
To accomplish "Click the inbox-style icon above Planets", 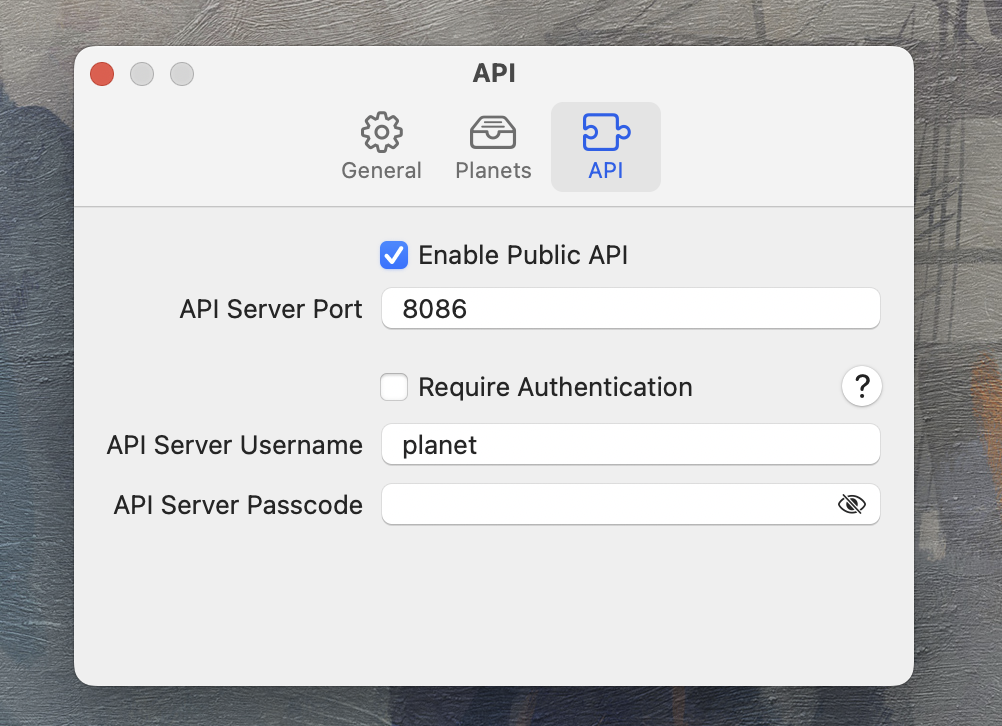I will [x=492, y=131].
